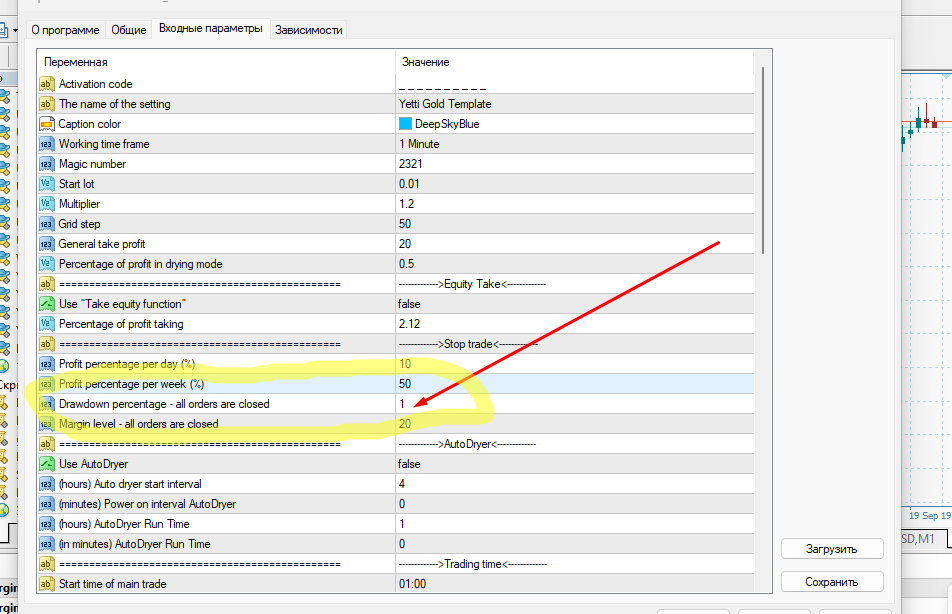952x614 pixels.
Task: Select the Drawdown percentage - all orders are closed row
Action: pyautogui.click(x=396, y=404)
